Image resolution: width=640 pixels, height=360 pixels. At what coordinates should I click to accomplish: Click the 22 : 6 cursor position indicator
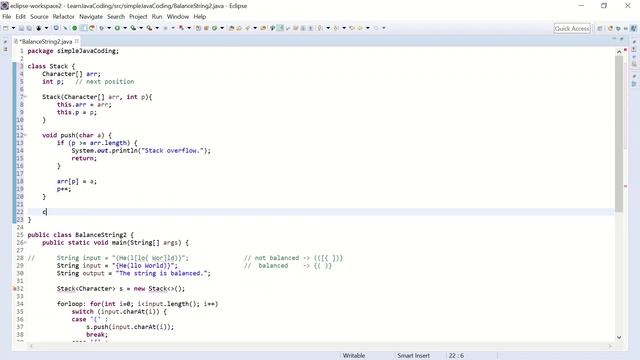pos(456,356)
